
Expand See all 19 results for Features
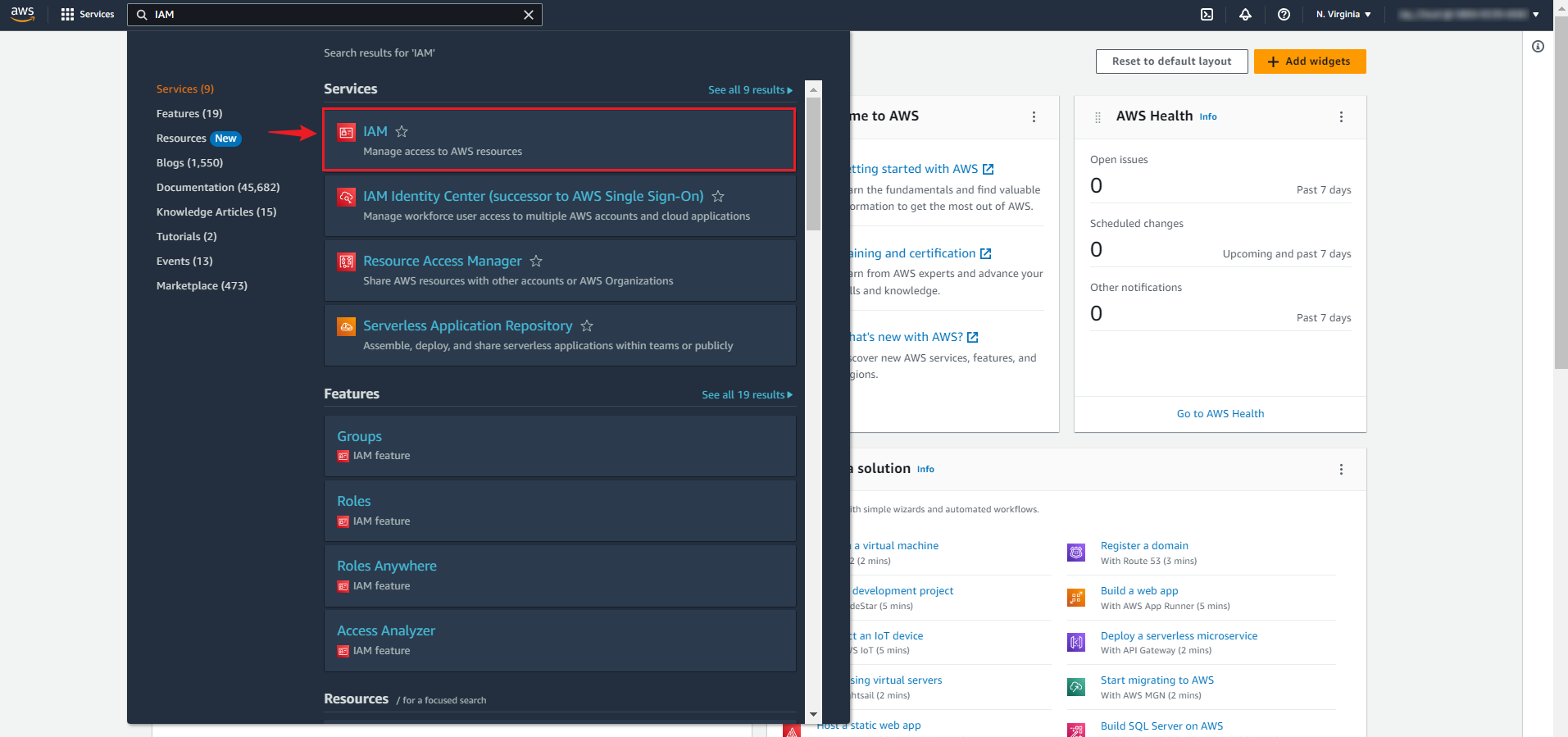[x=747, y=395]
